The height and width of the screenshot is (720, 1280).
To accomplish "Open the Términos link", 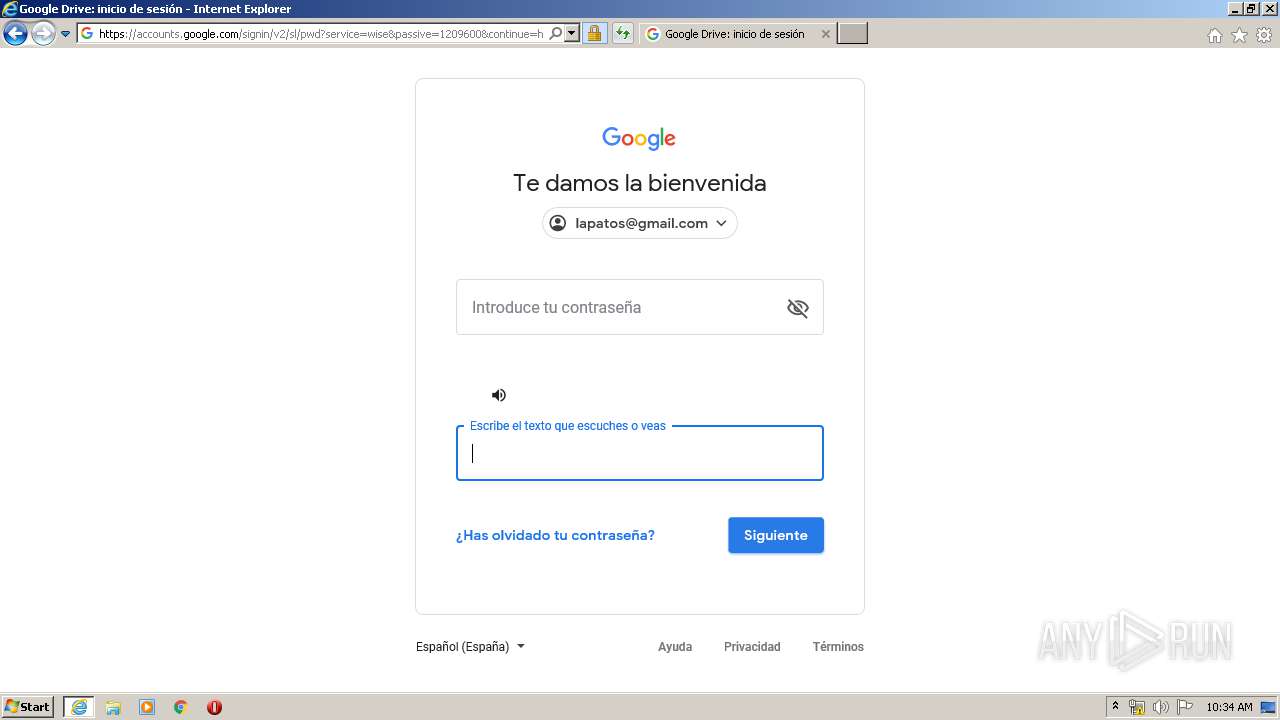I will 838,647.
